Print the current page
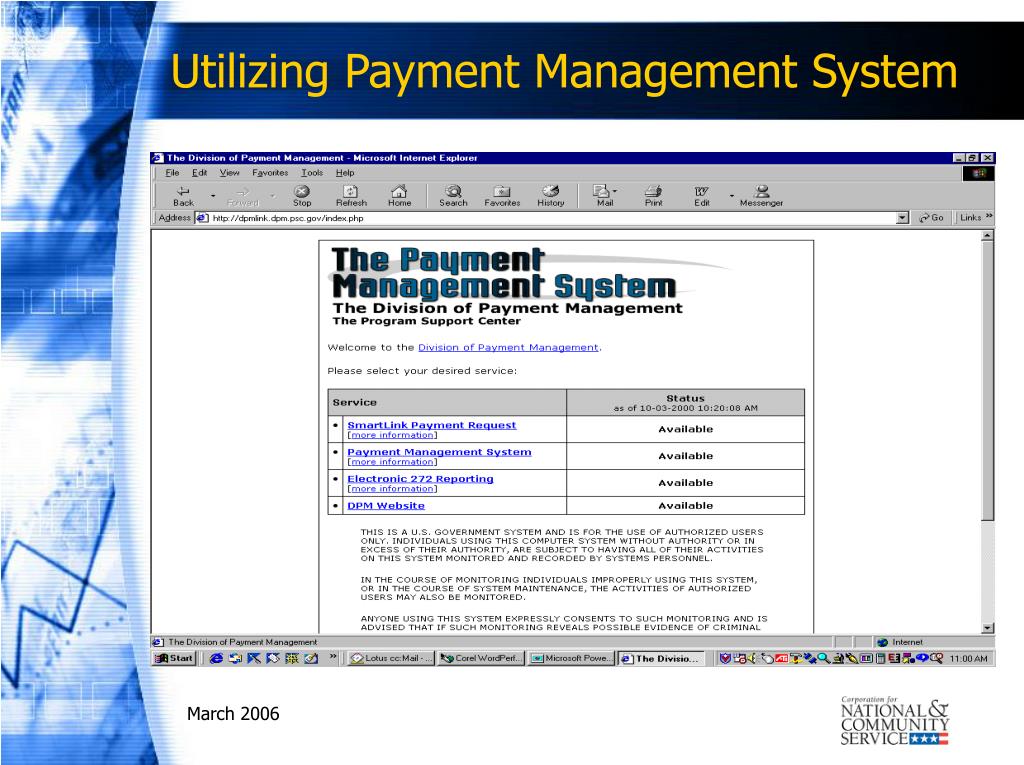1024x765 pixels. click(653, 196)
